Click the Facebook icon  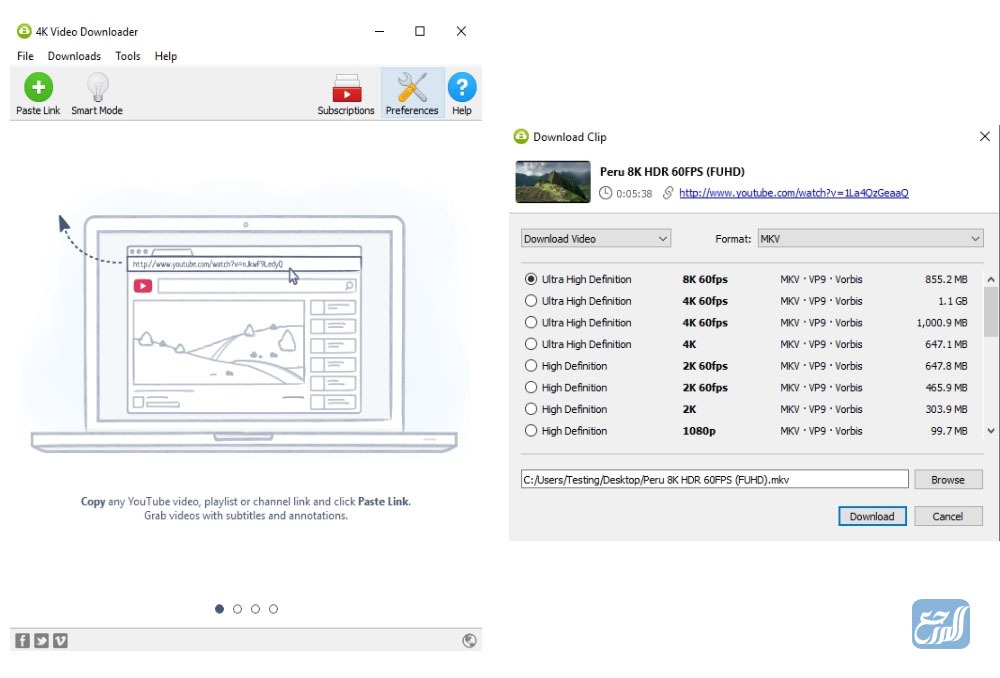tap(21, 640)
